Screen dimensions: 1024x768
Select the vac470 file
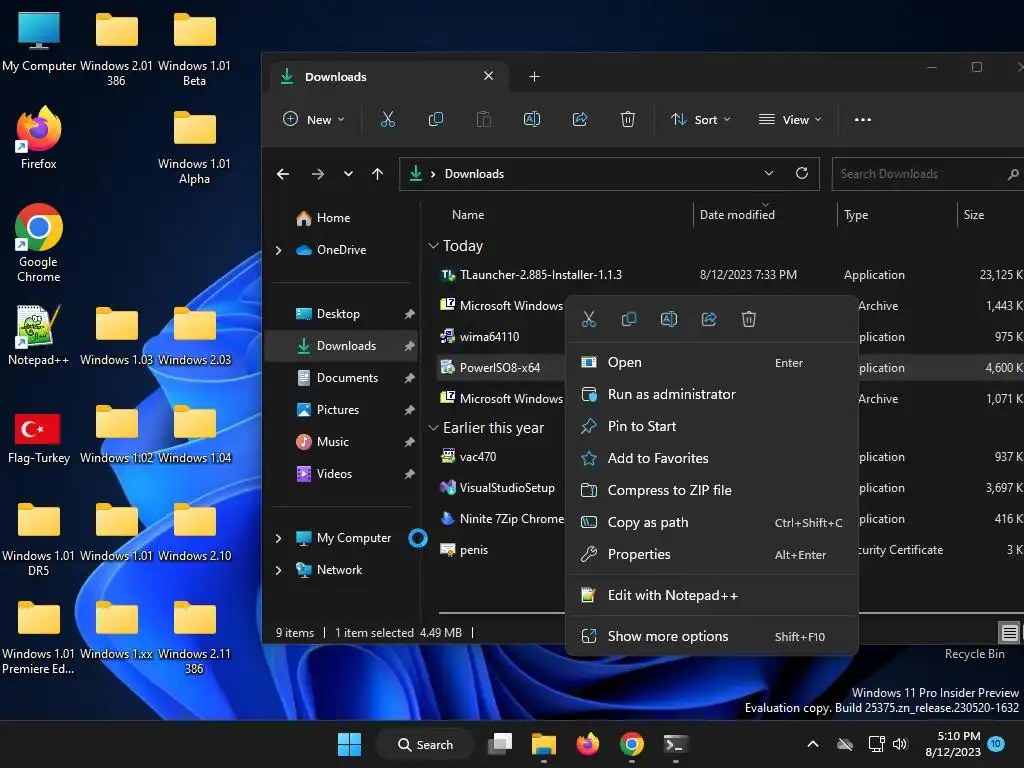pos(477,457)
